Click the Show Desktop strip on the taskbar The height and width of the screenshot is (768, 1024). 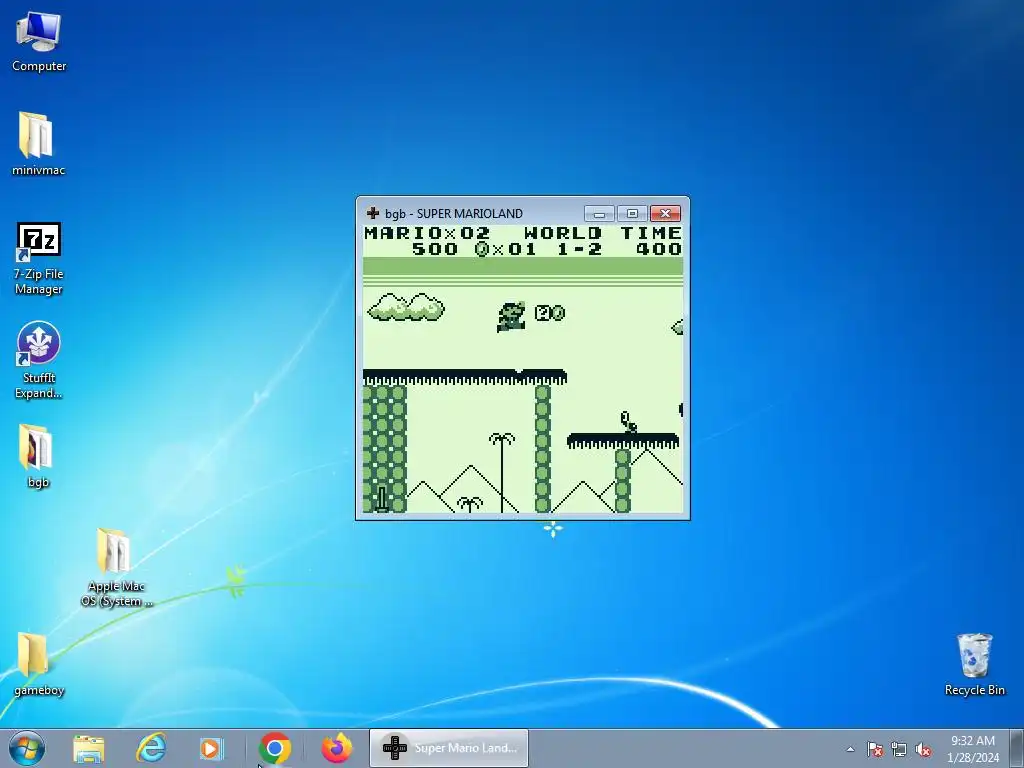1017,748
